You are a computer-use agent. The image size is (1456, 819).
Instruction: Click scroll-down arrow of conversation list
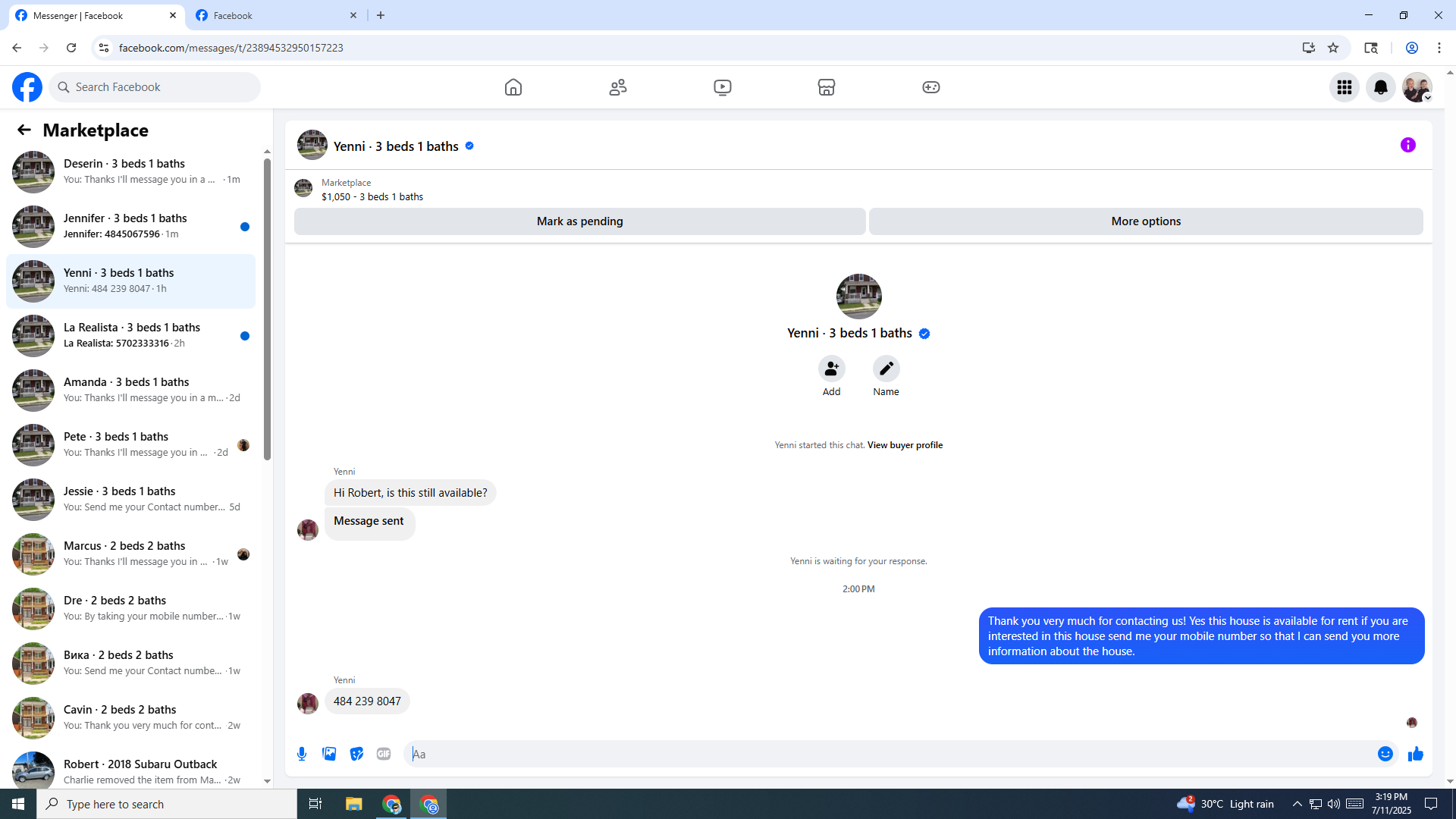(x=267, y=781)
